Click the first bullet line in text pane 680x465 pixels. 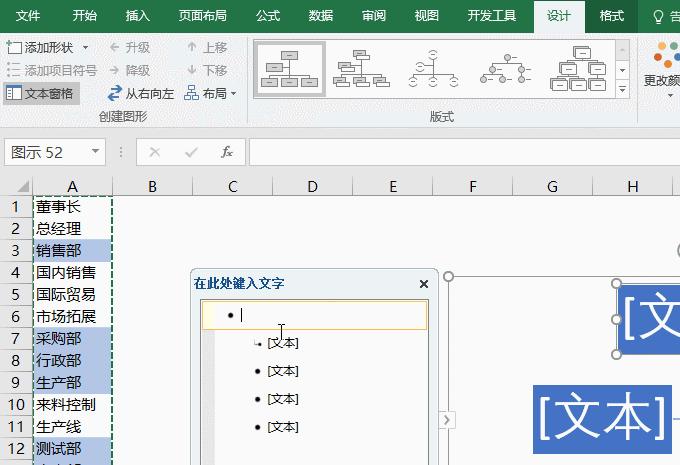[x=315, y=315]
